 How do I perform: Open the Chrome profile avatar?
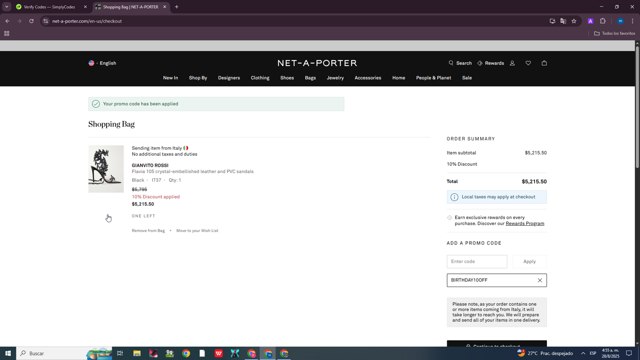click(x=620, y=21)
